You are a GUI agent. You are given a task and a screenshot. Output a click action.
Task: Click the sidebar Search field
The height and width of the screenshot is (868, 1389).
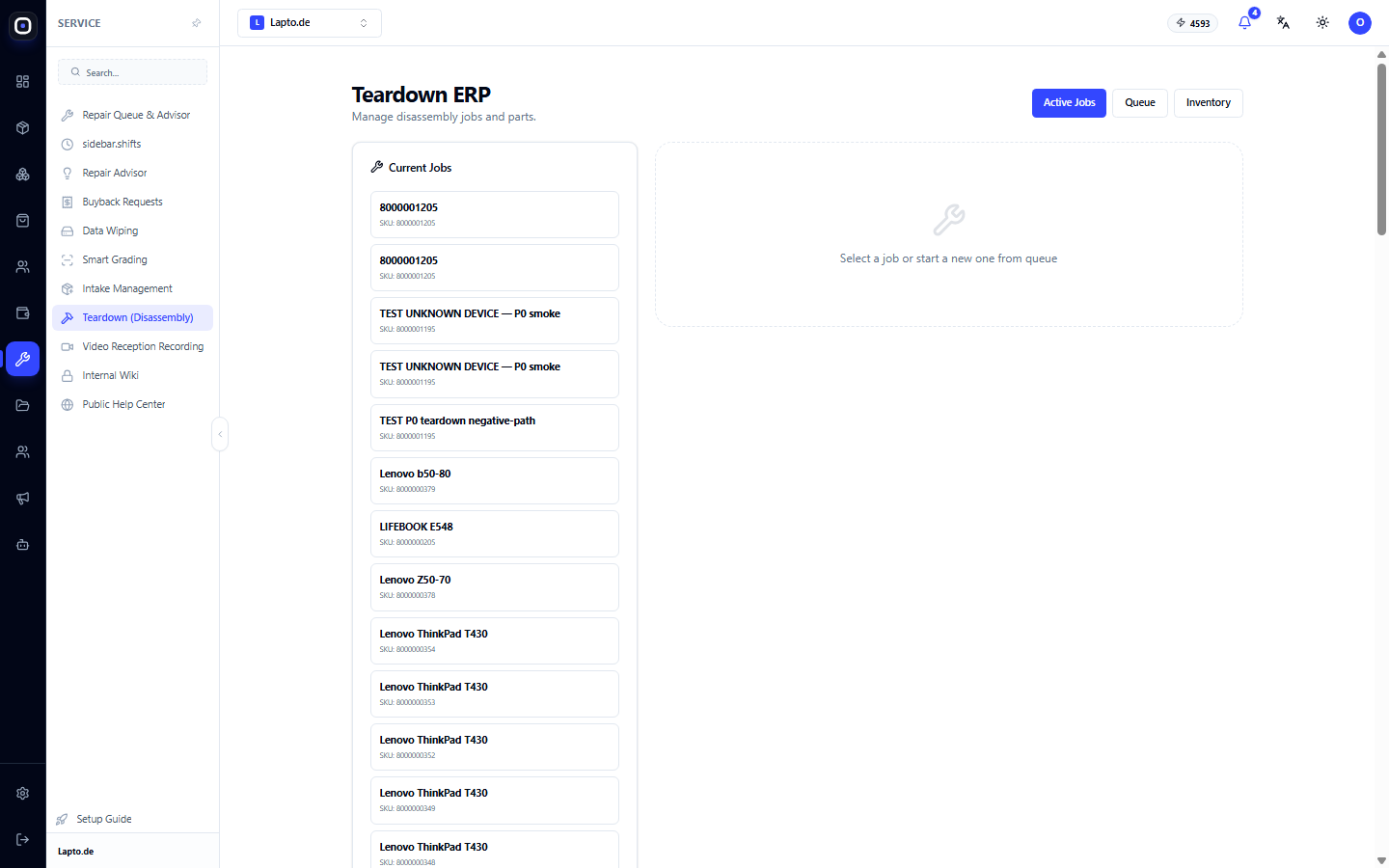pos(133,72)
